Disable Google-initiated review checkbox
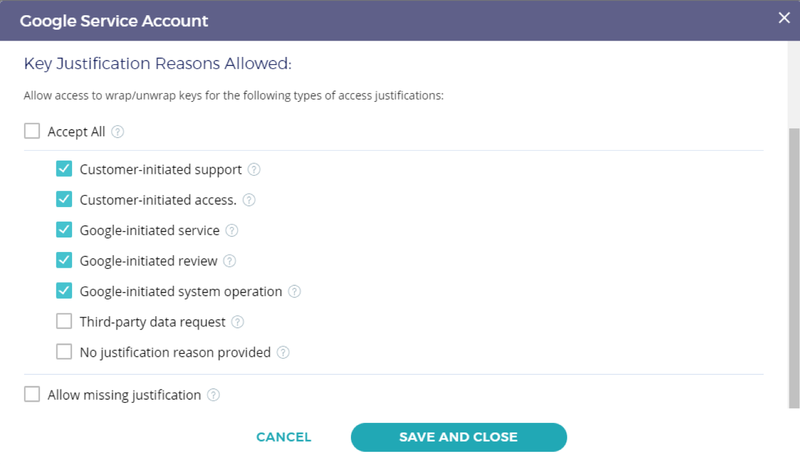This screenshot has height=464, width=800. tap(64, 260)
